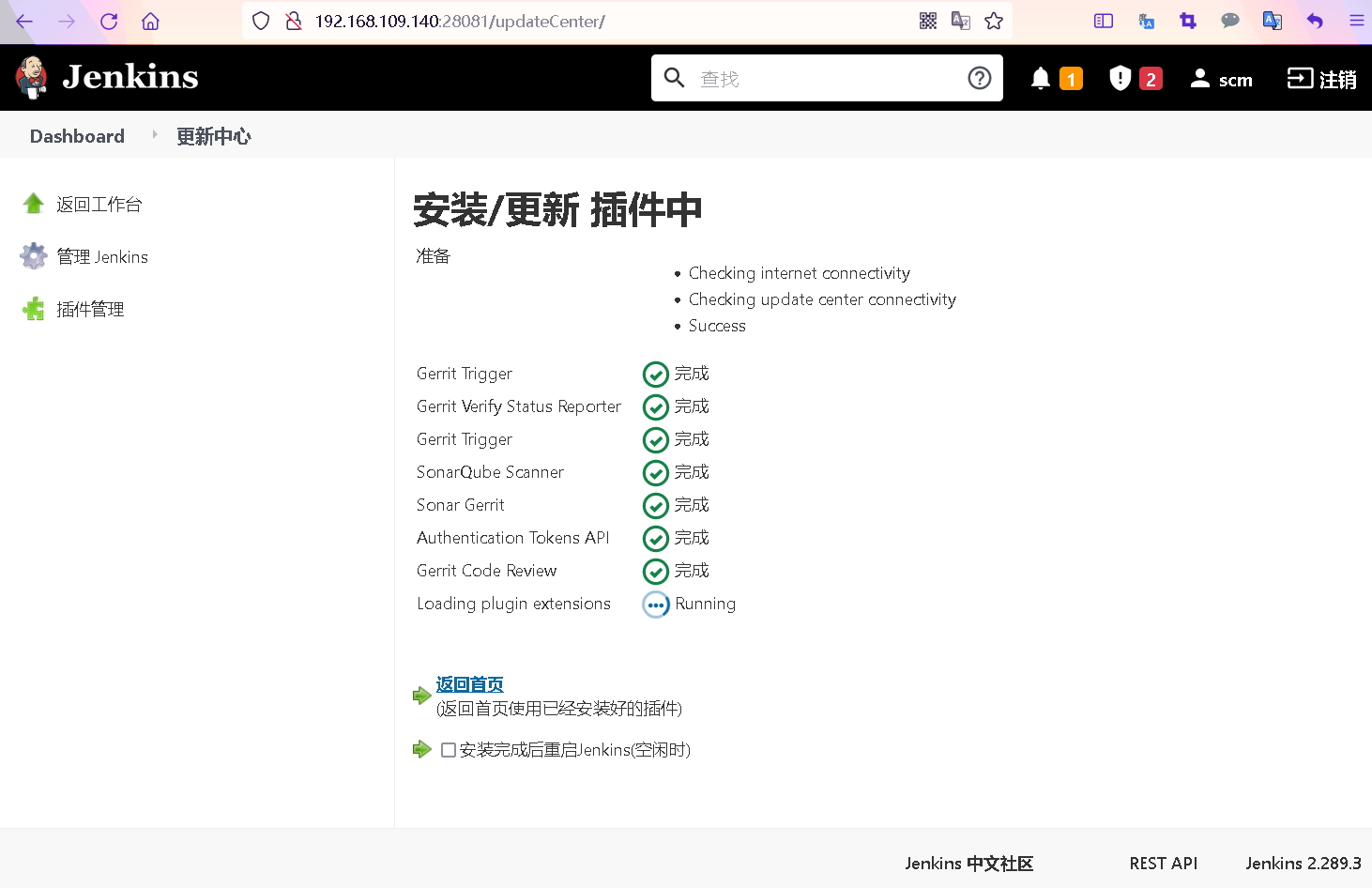Click the screenshot crop extension icon
Screen dimensions: 1372x888
coord(1188,21)
